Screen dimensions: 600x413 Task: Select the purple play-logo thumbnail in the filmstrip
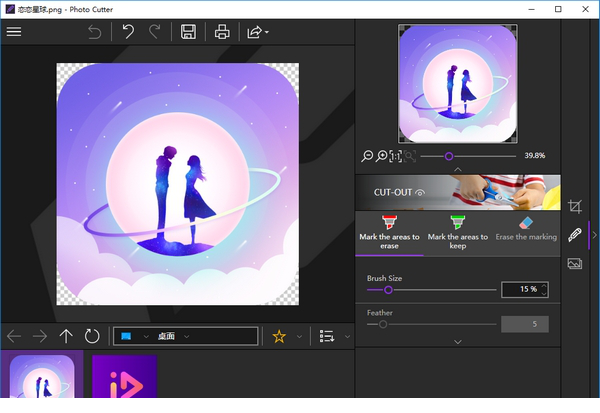(125, 377)
